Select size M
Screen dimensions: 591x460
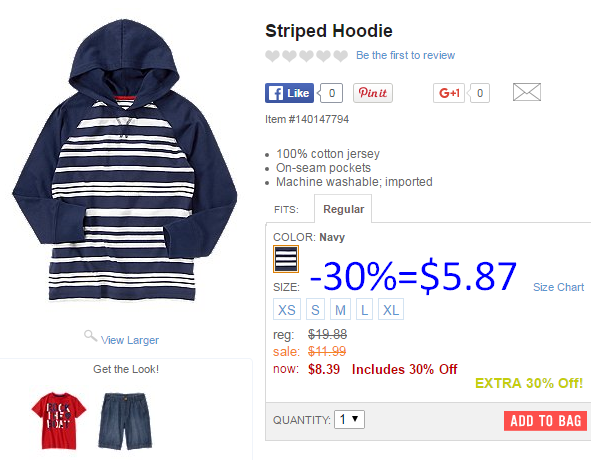340,309
